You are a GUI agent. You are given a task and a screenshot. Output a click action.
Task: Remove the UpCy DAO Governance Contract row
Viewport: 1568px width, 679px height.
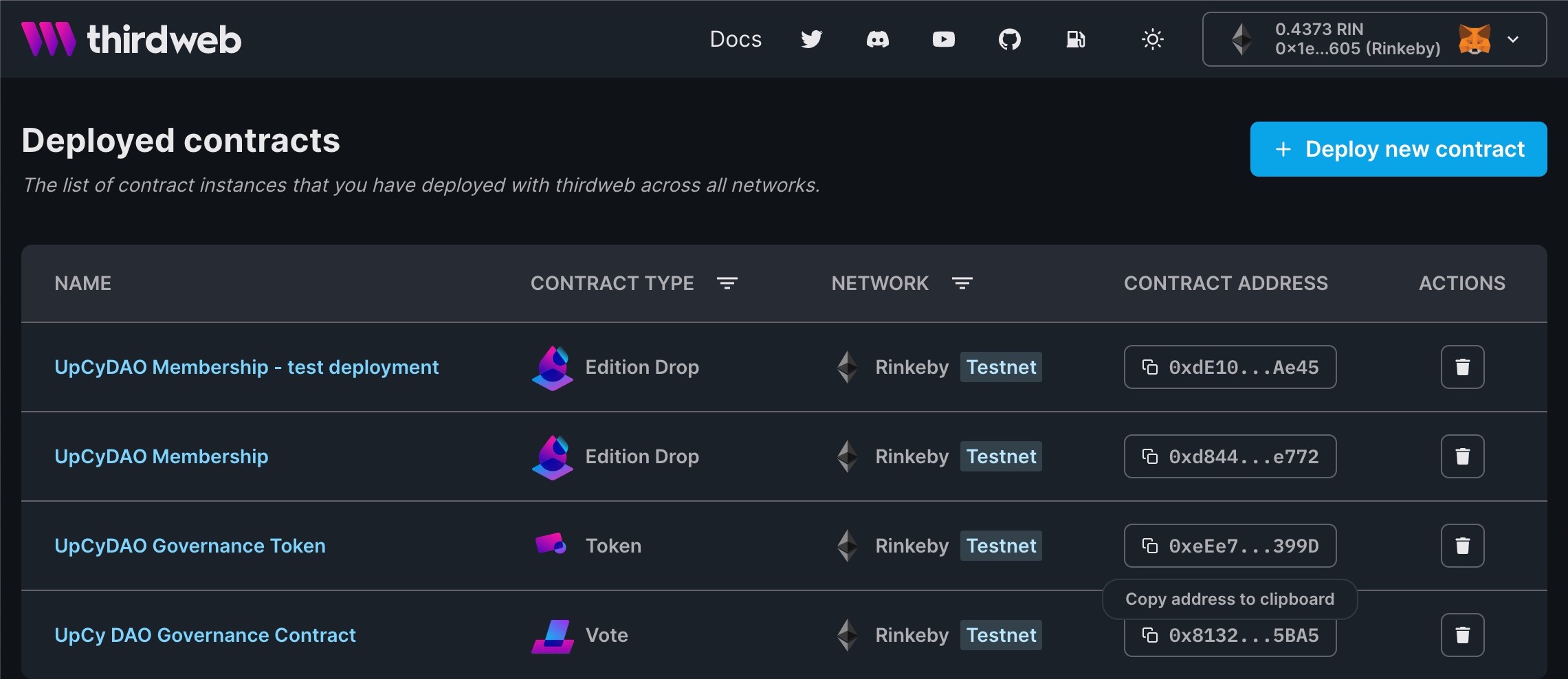(1462, 635)
